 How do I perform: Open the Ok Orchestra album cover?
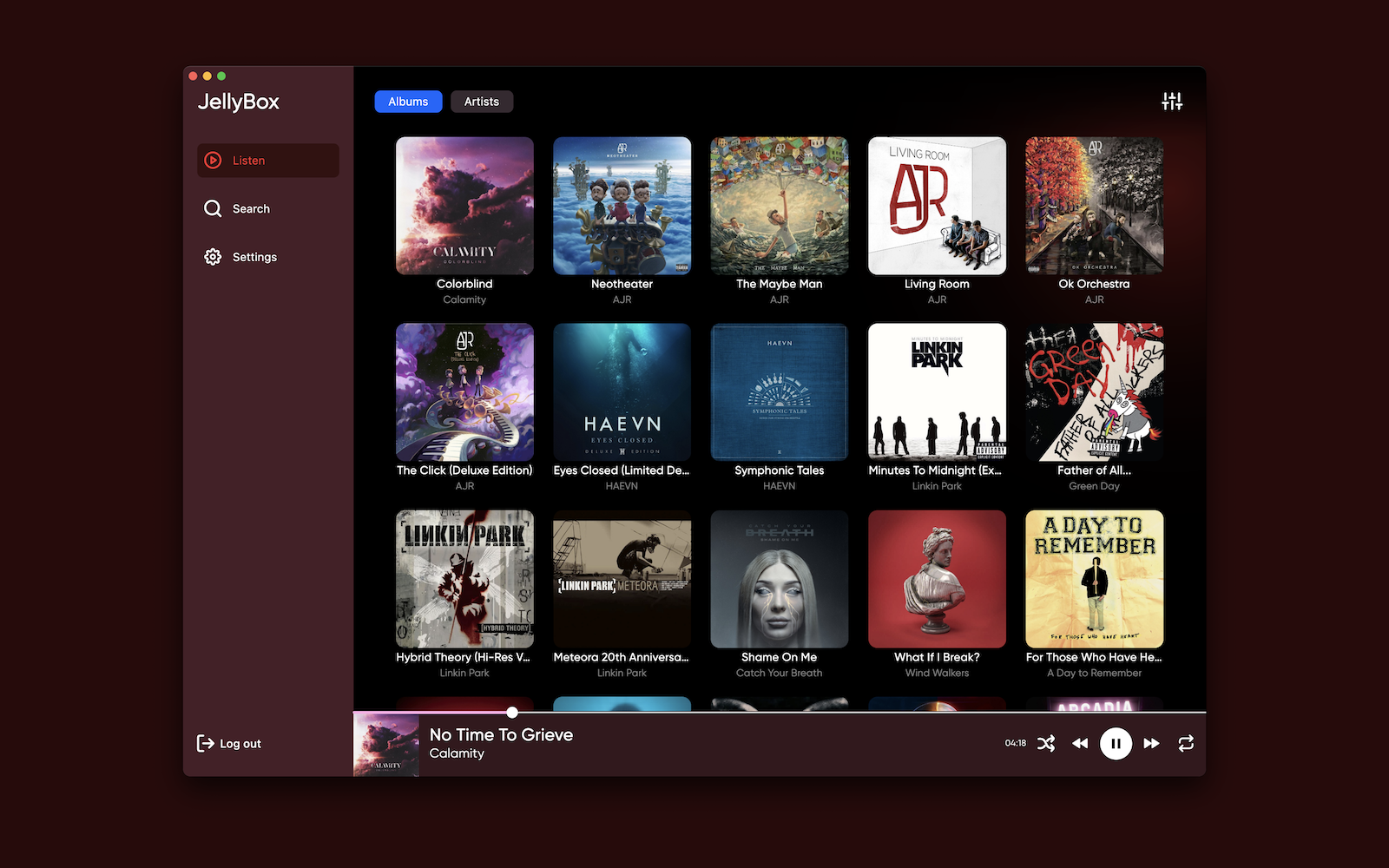tap(1094, 206)
